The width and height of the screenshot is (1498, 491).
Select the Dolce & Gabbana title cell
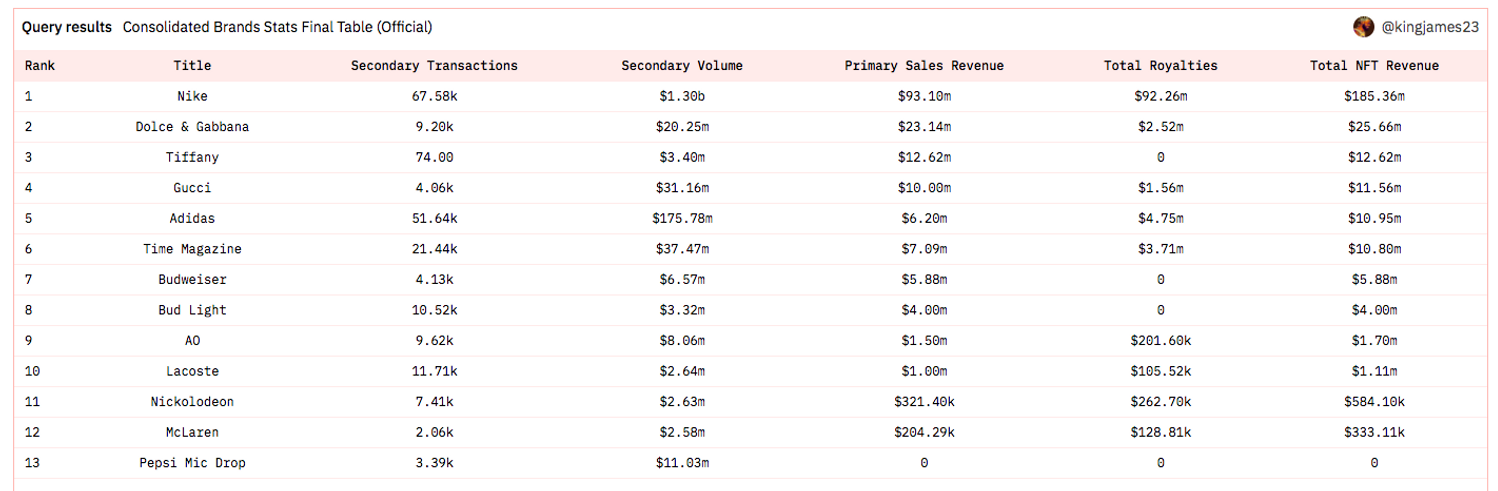[x=192, y=127]
